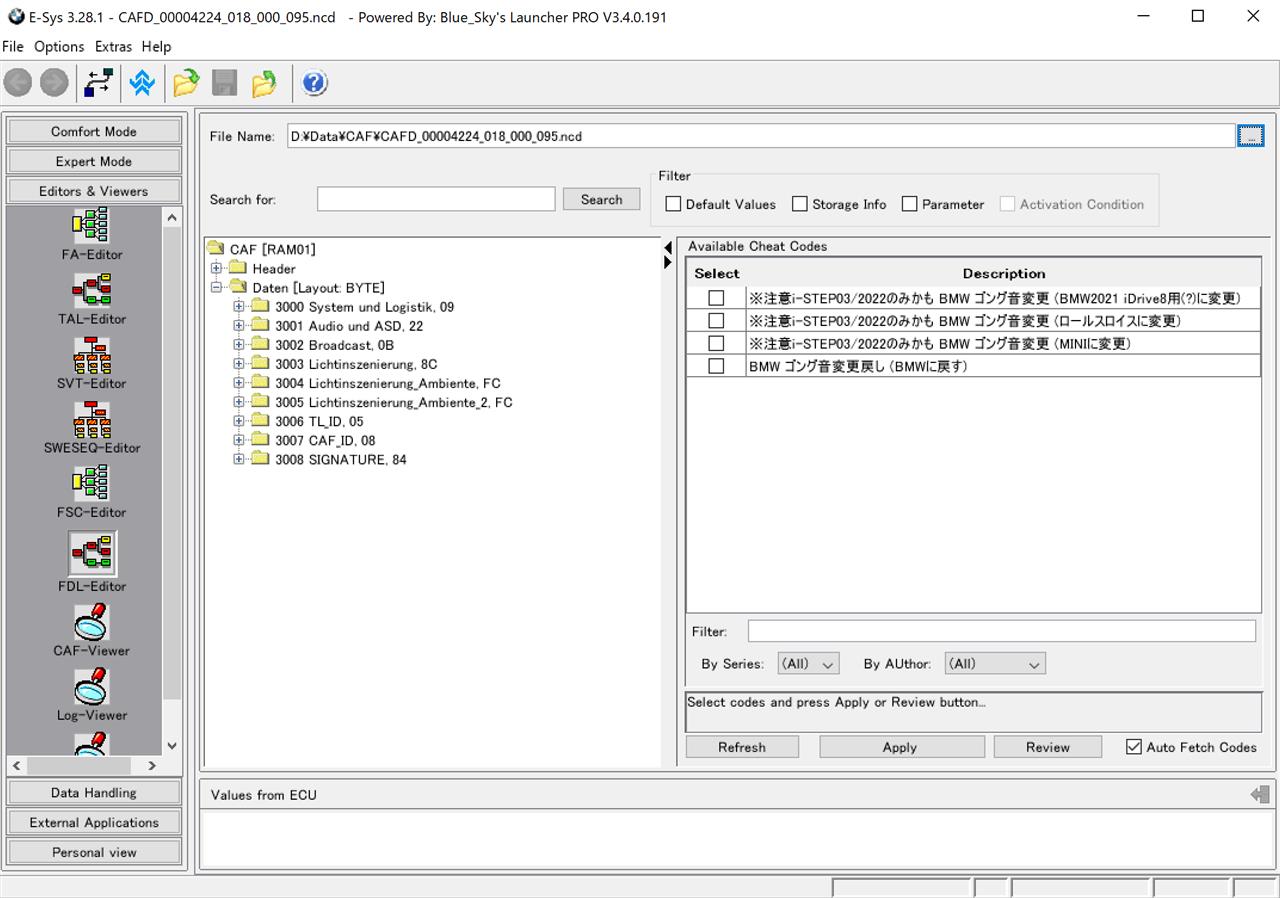Expand 3003 Lichtinszenierung node

(x=239, y=364)
